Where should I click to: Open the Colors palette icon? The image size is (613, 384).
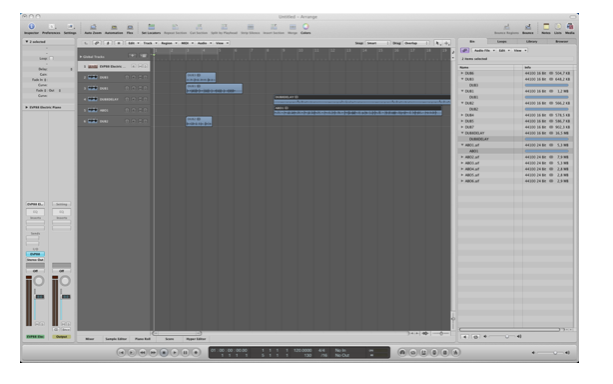(306, 28)
